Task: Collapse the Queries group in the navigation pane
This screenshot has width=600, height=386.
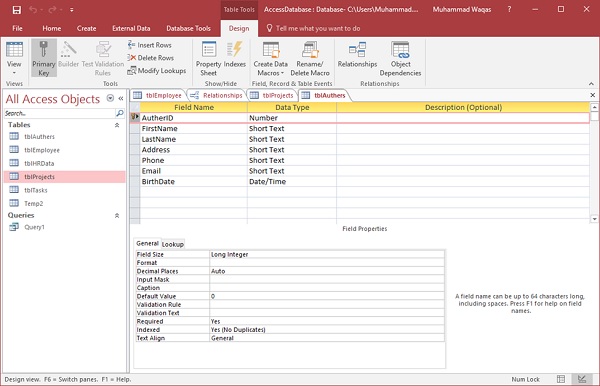Action: [117, 215]
